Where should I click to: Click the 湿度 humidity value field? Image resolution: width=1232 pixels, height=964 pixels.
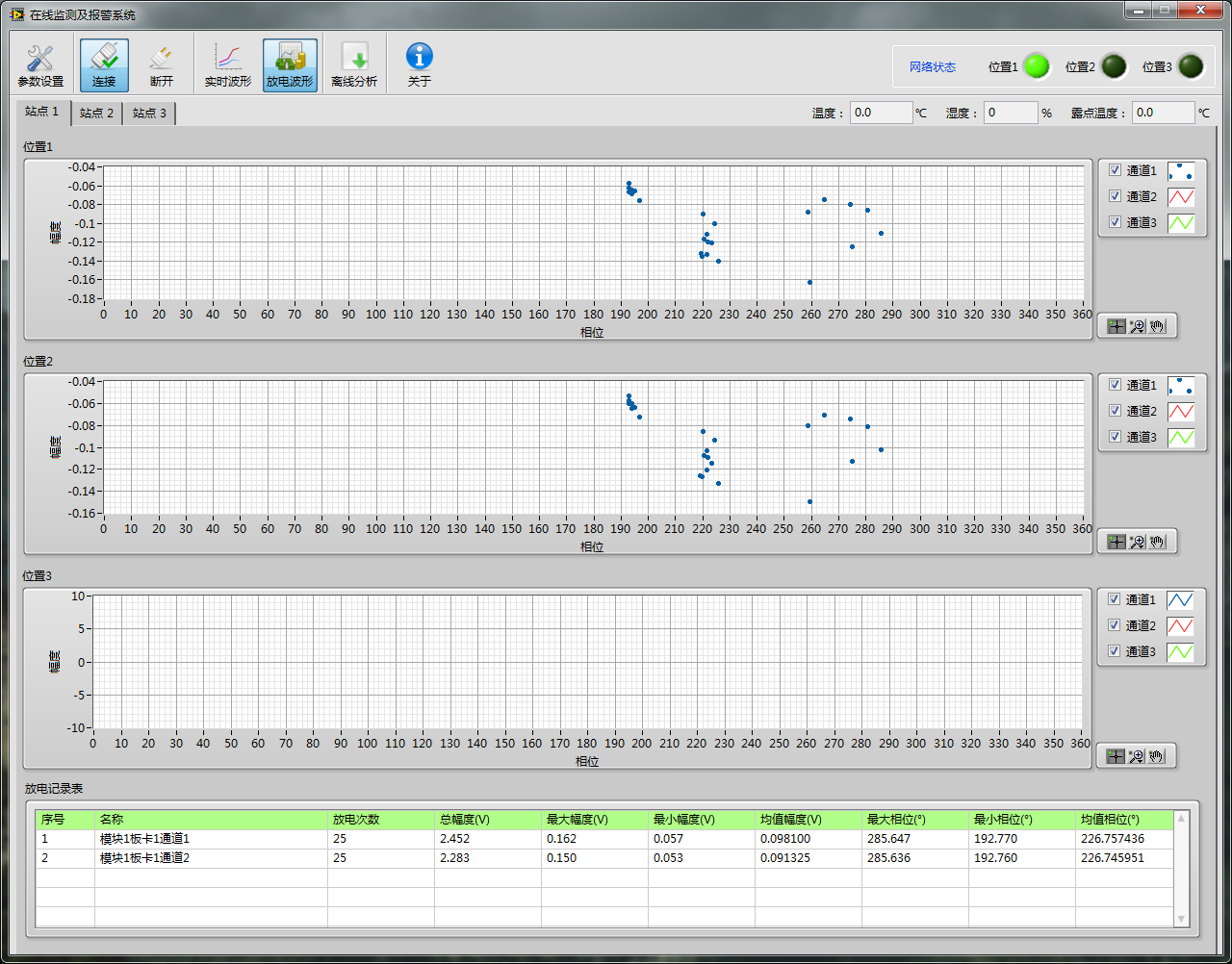[1011, 113]
